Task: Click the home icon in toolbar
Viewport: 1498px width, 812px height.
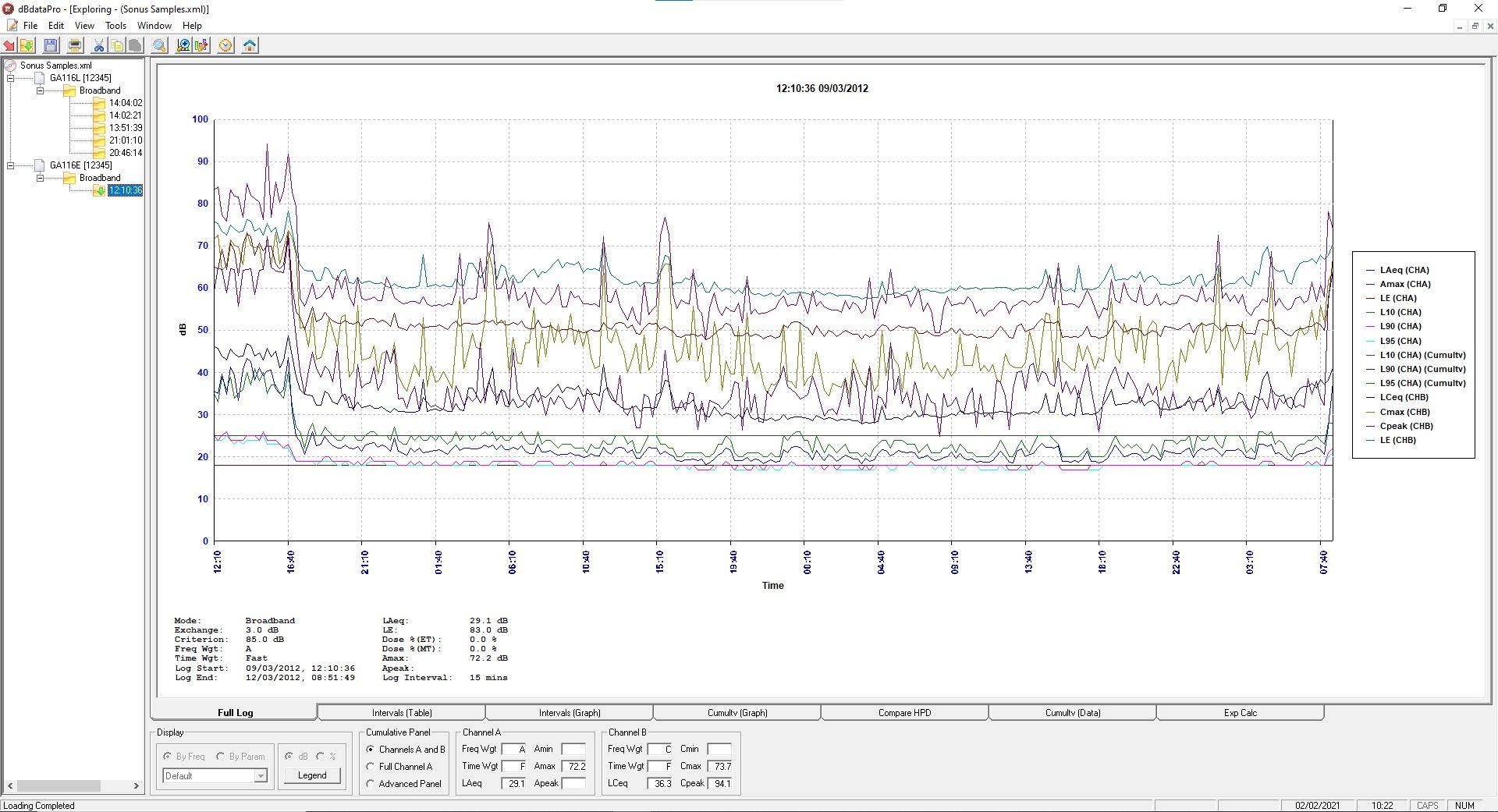Action: tap(250, 45)
